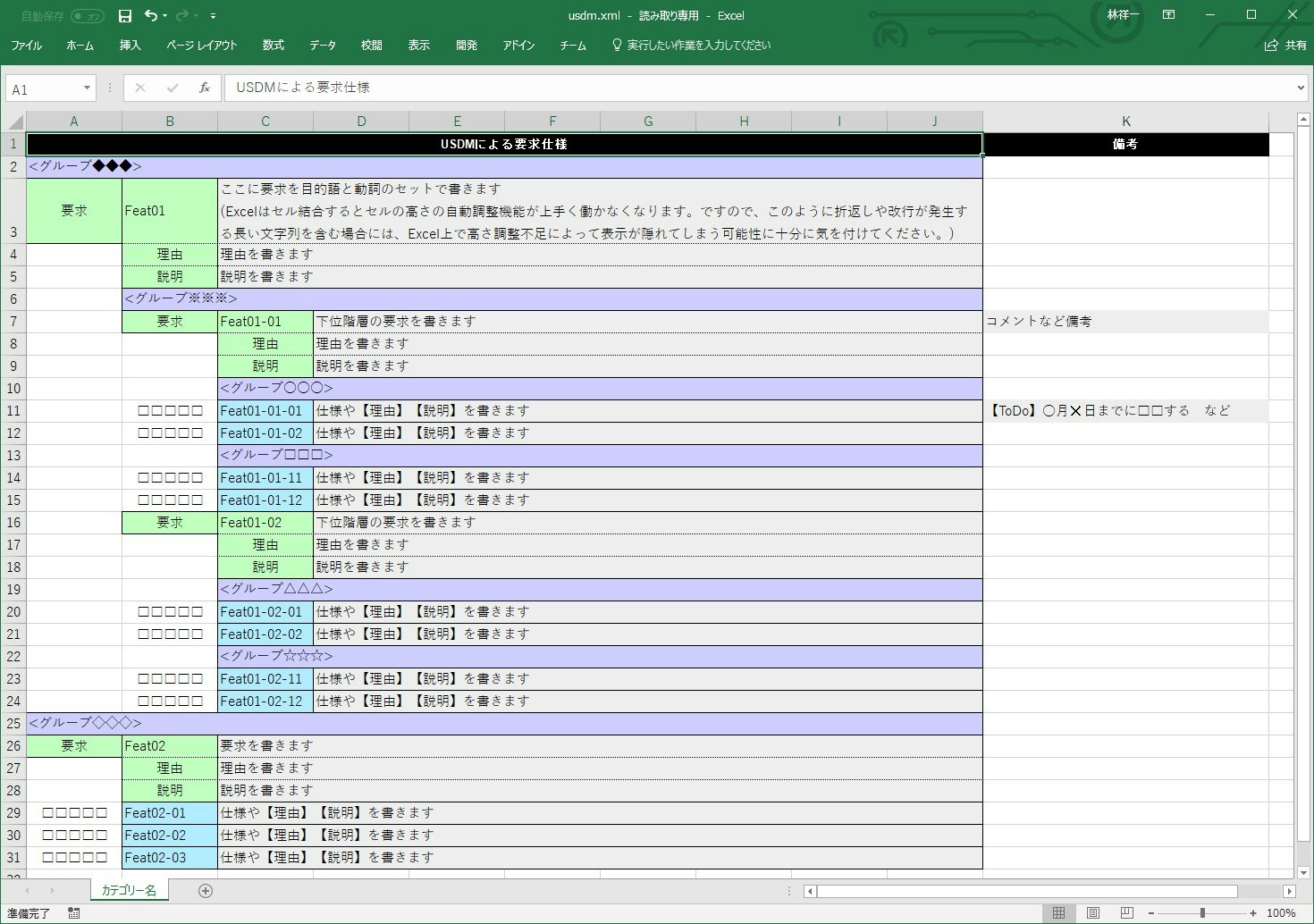
Task: Open the Undo history dropdown arrow
Action: click(164, 16)
